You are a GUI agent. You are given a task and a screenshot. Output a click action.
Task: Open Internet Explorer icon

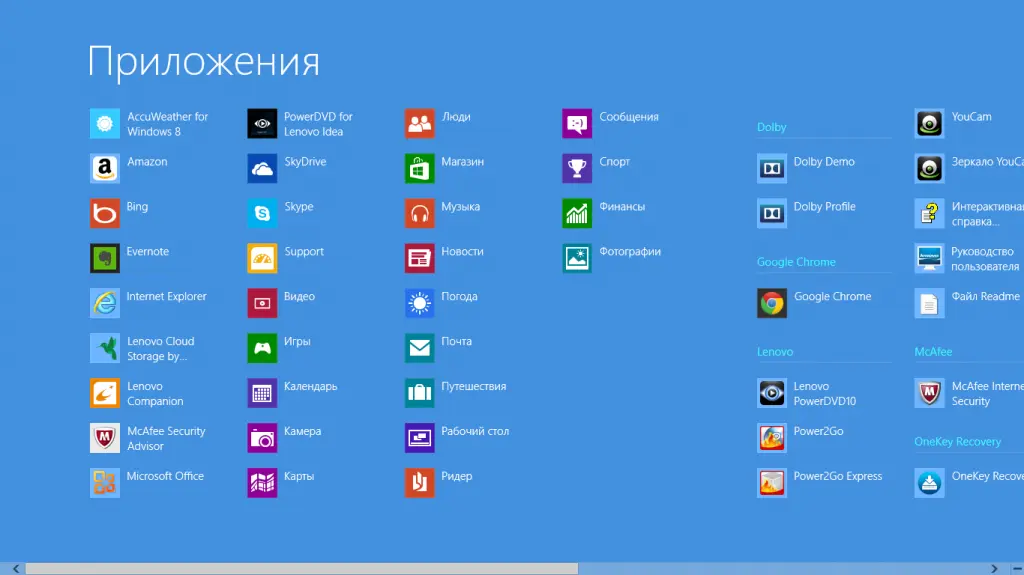point(104,303)
